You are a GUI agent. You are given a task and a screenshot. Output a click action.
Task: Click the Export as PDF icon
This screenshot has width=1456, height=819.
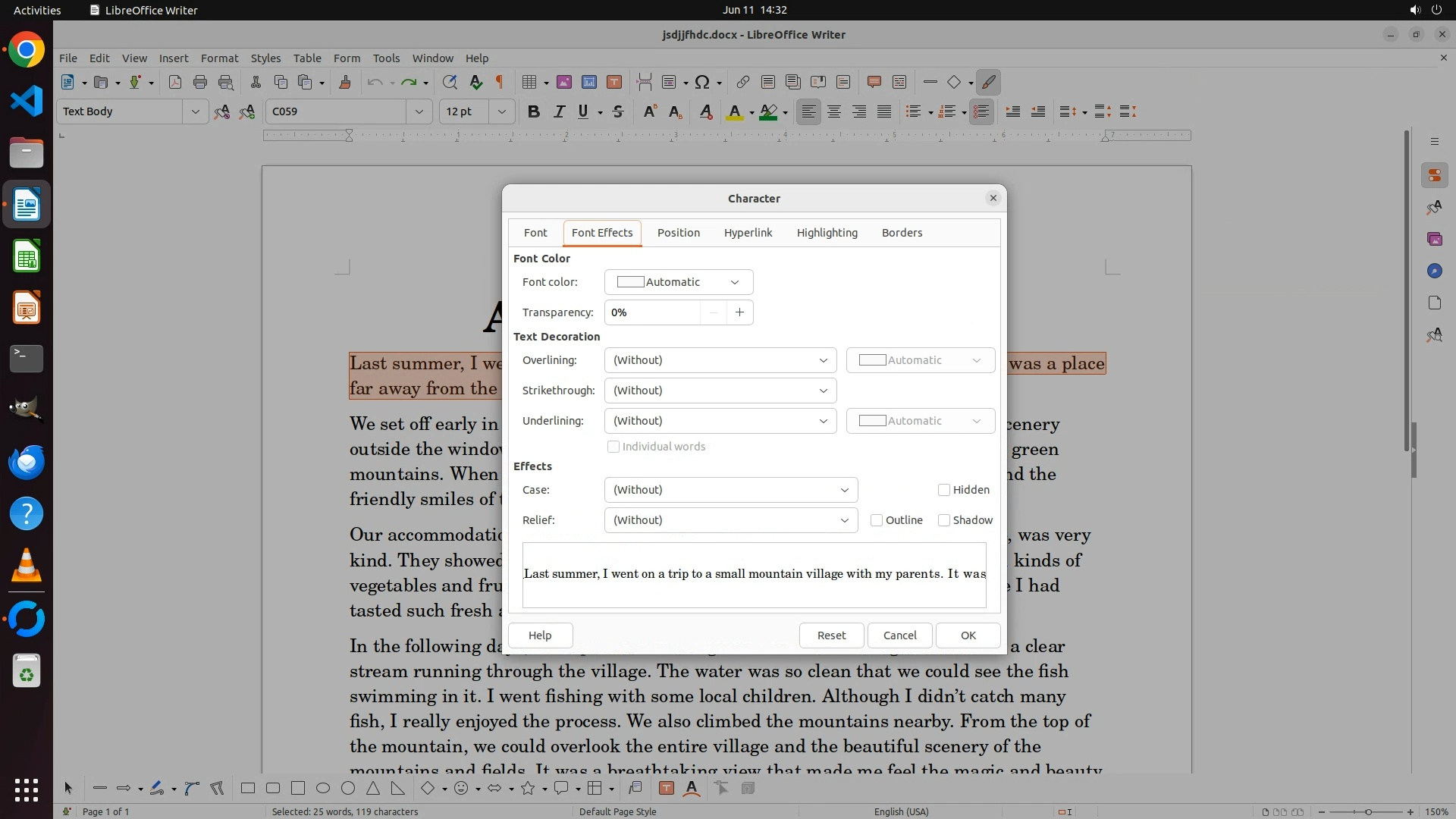coord(175,82)
